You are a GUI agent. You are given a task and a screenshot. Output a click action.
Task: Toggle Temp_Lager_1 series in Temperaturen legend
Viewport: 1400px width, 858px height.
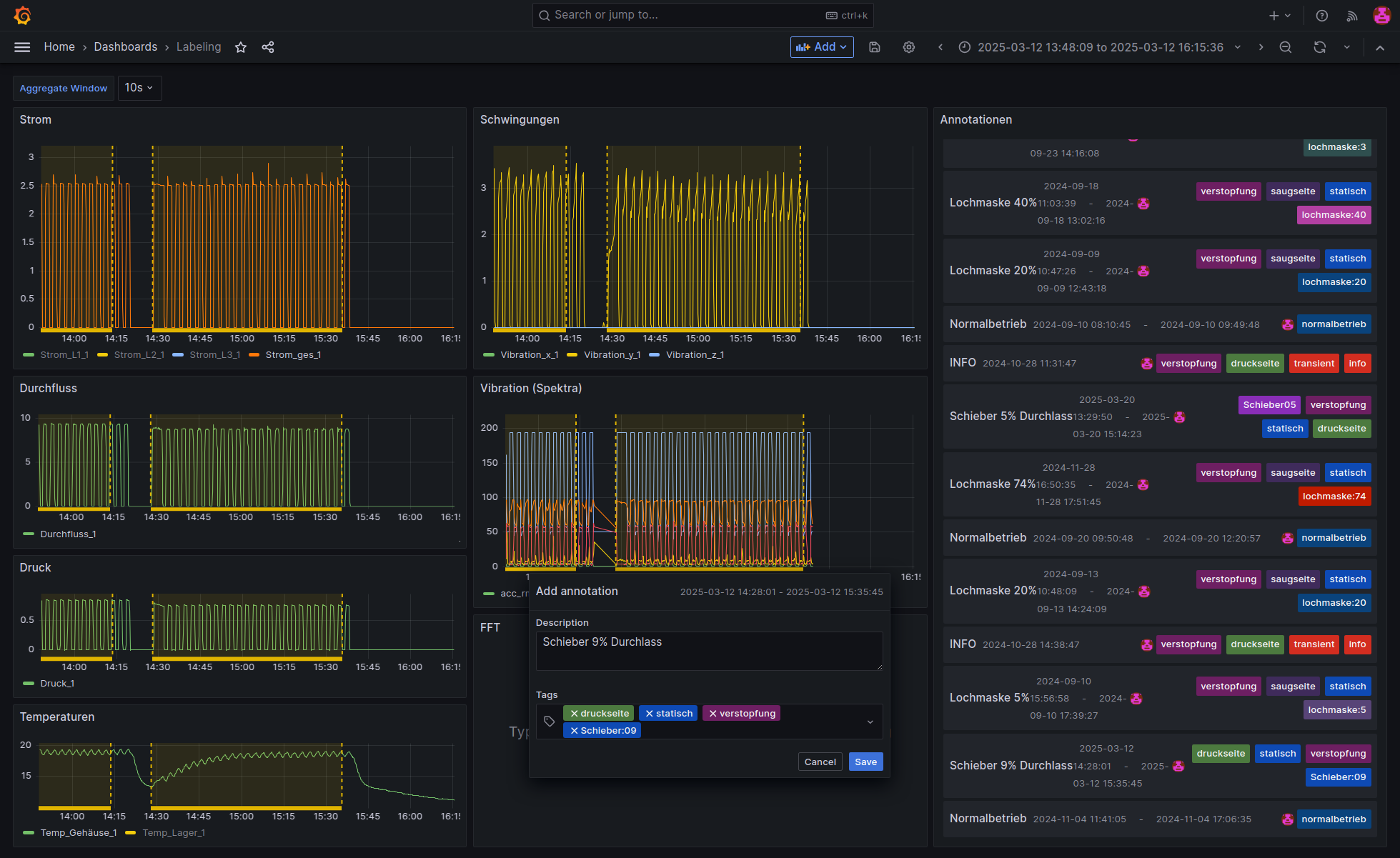pyautogui.click(x=173, y=833)
